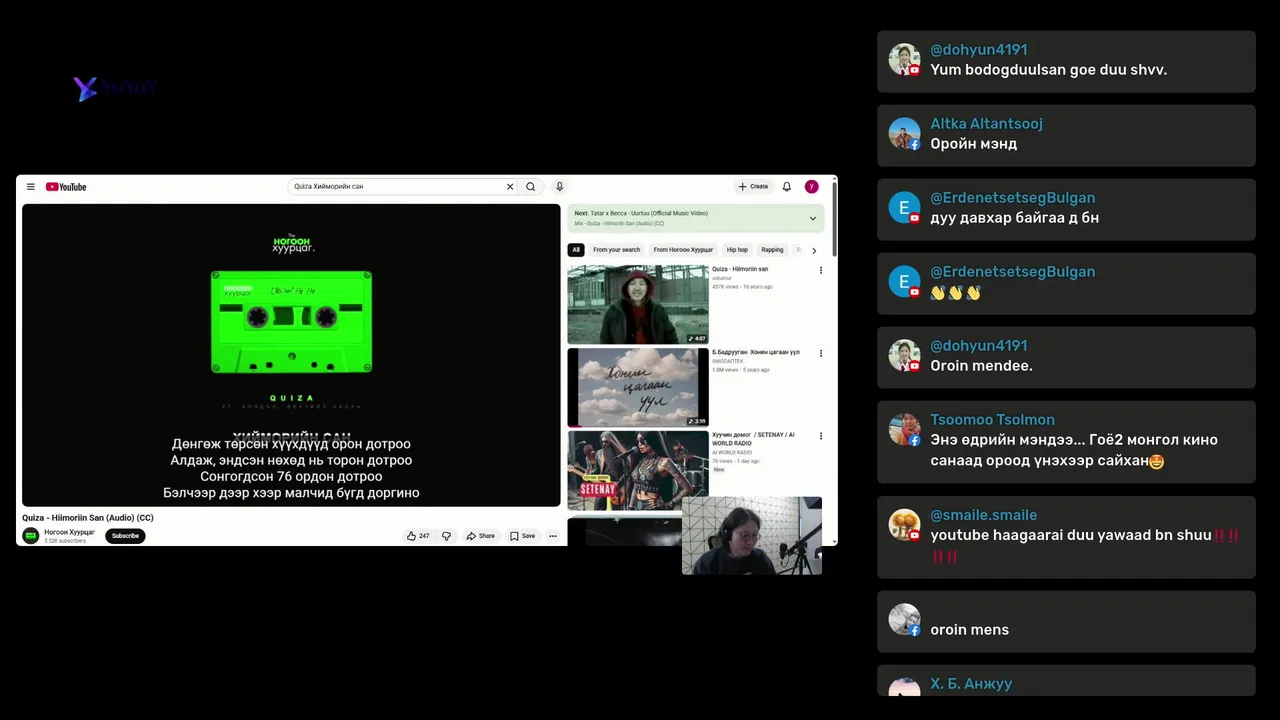Like the video with thumbs up

(x=418, y=536)
